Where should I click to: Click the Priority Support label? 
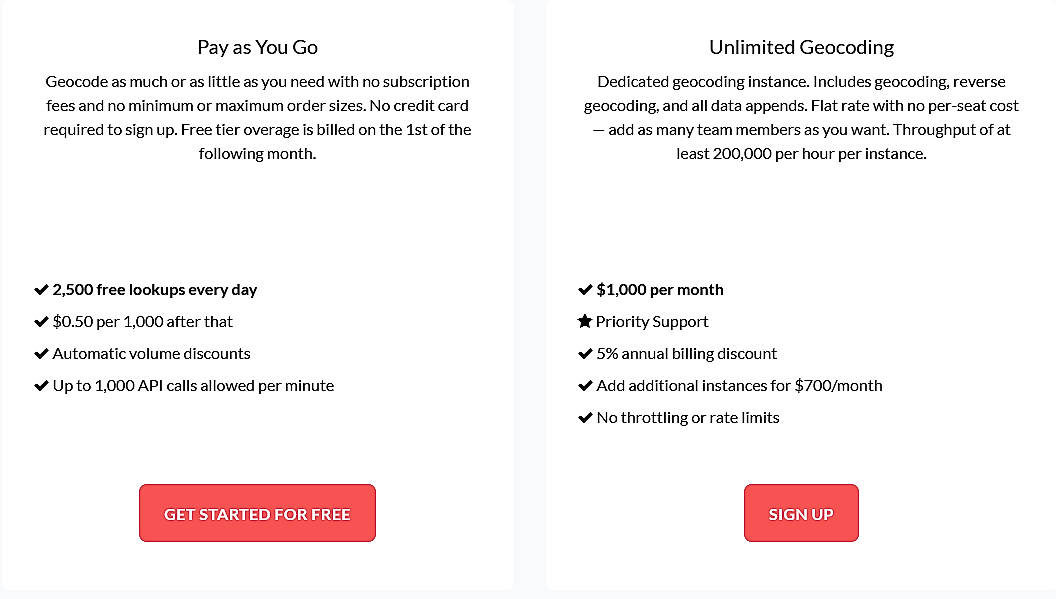coord(652,321)
